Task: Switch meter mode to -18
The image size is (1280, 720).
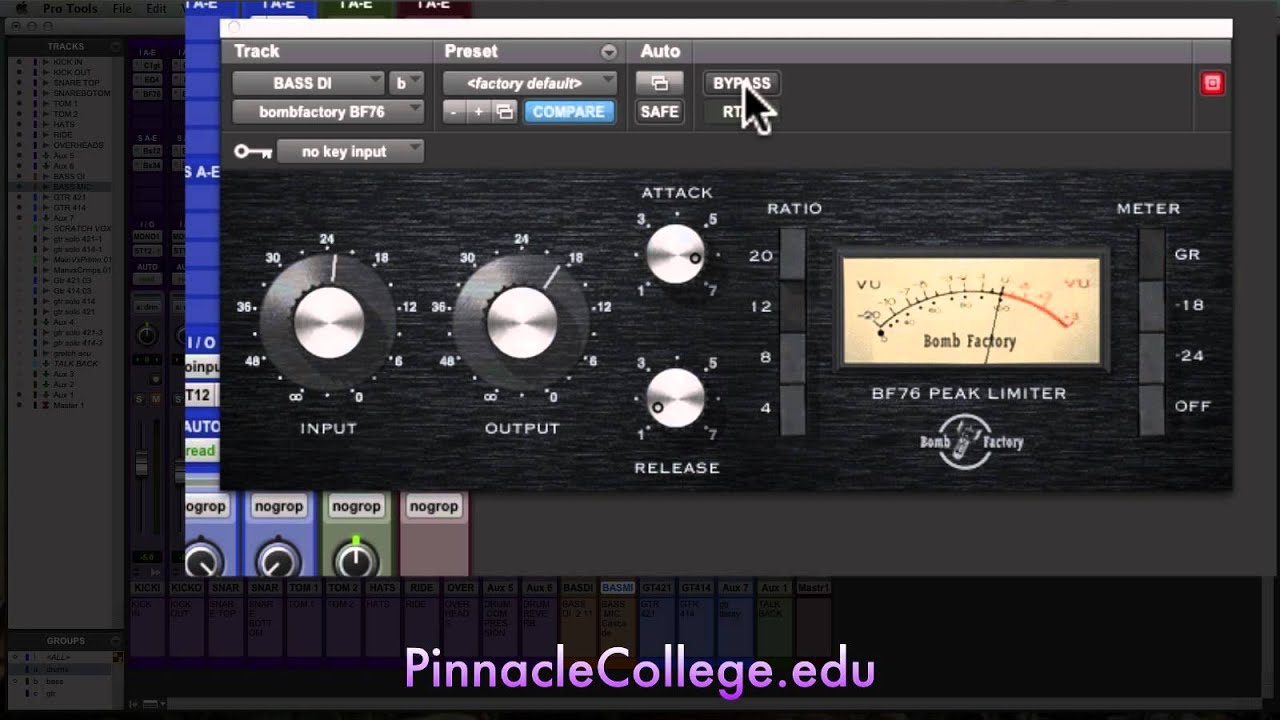Action: coord(1152,306)
